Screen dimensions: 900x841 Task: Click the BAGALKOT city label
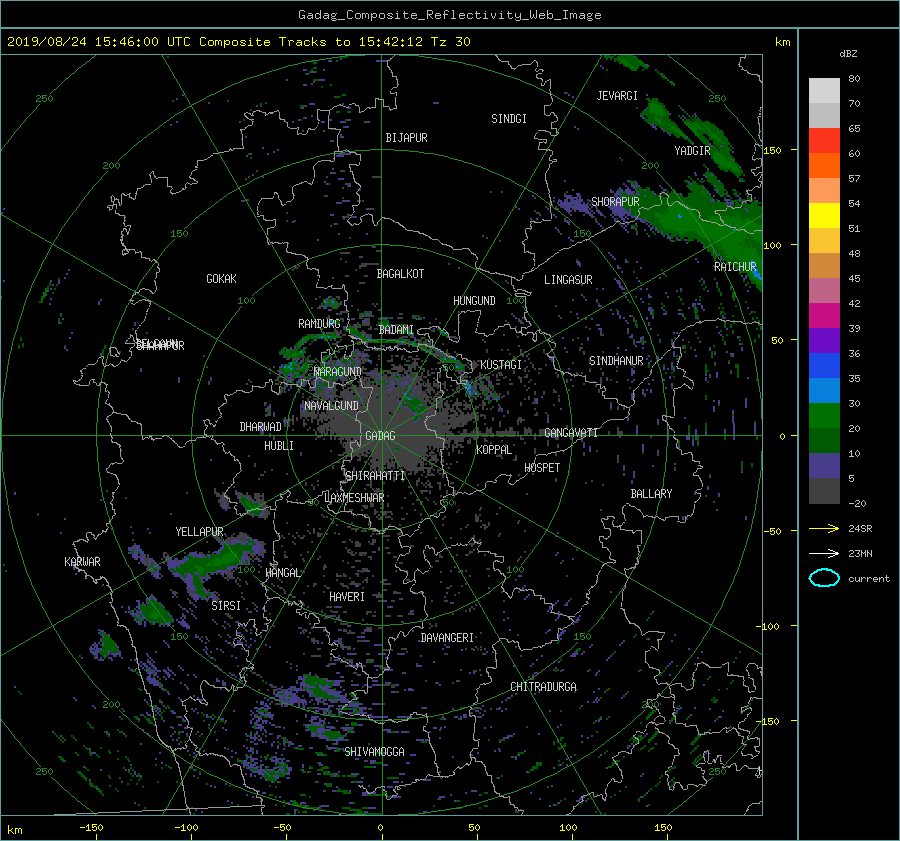click(x=400, y=274)
